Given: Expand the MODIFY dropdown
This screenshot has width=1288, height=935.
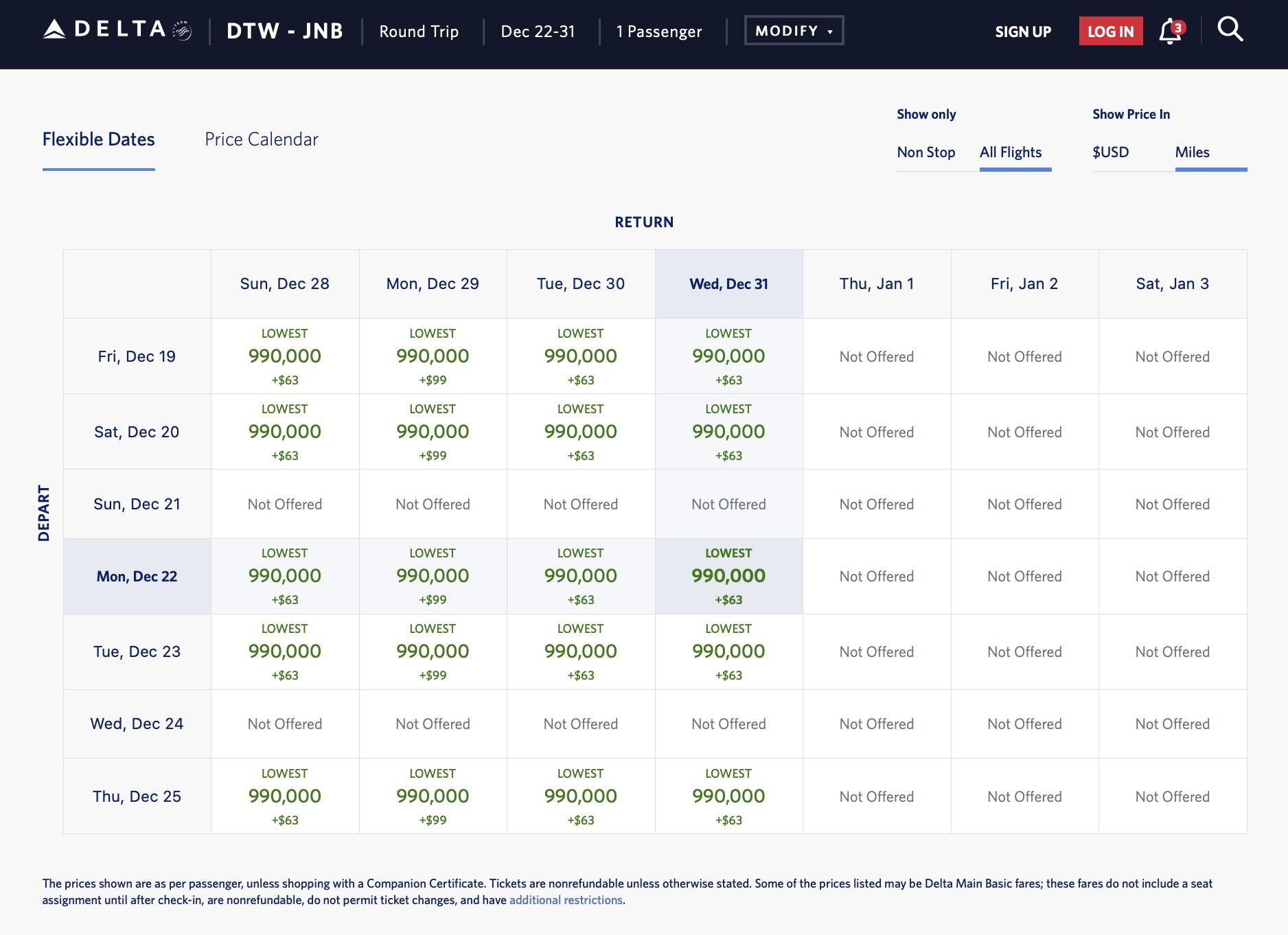Looking at the screenshot, I should (794, 31).
